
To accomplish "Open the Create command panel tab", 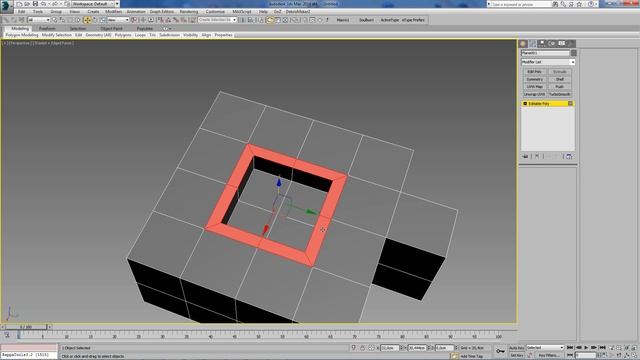I will 523,43.
